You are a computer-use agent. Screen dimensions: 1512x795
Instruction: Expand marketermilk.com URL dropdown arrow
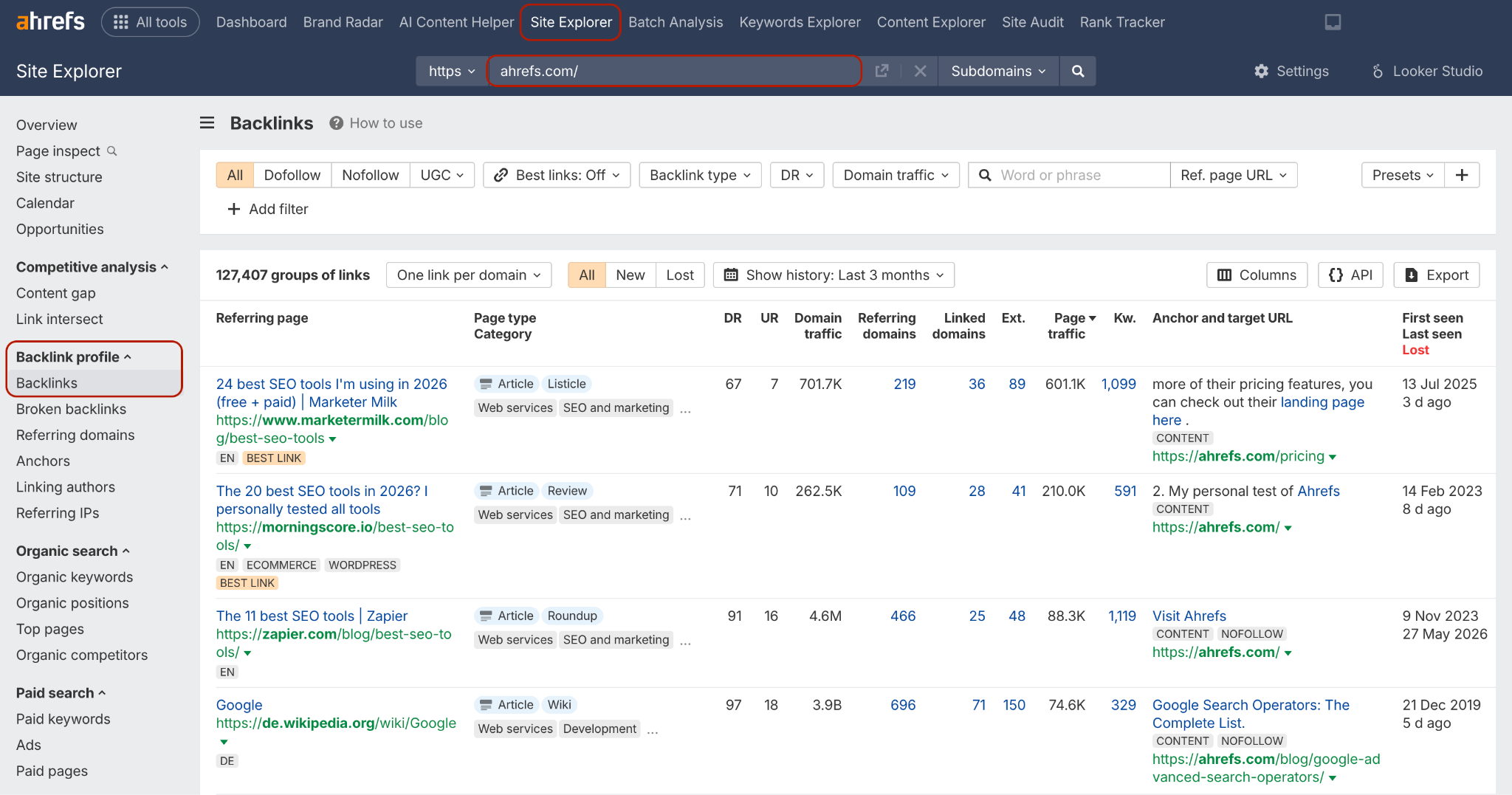(x=332, y=439)
